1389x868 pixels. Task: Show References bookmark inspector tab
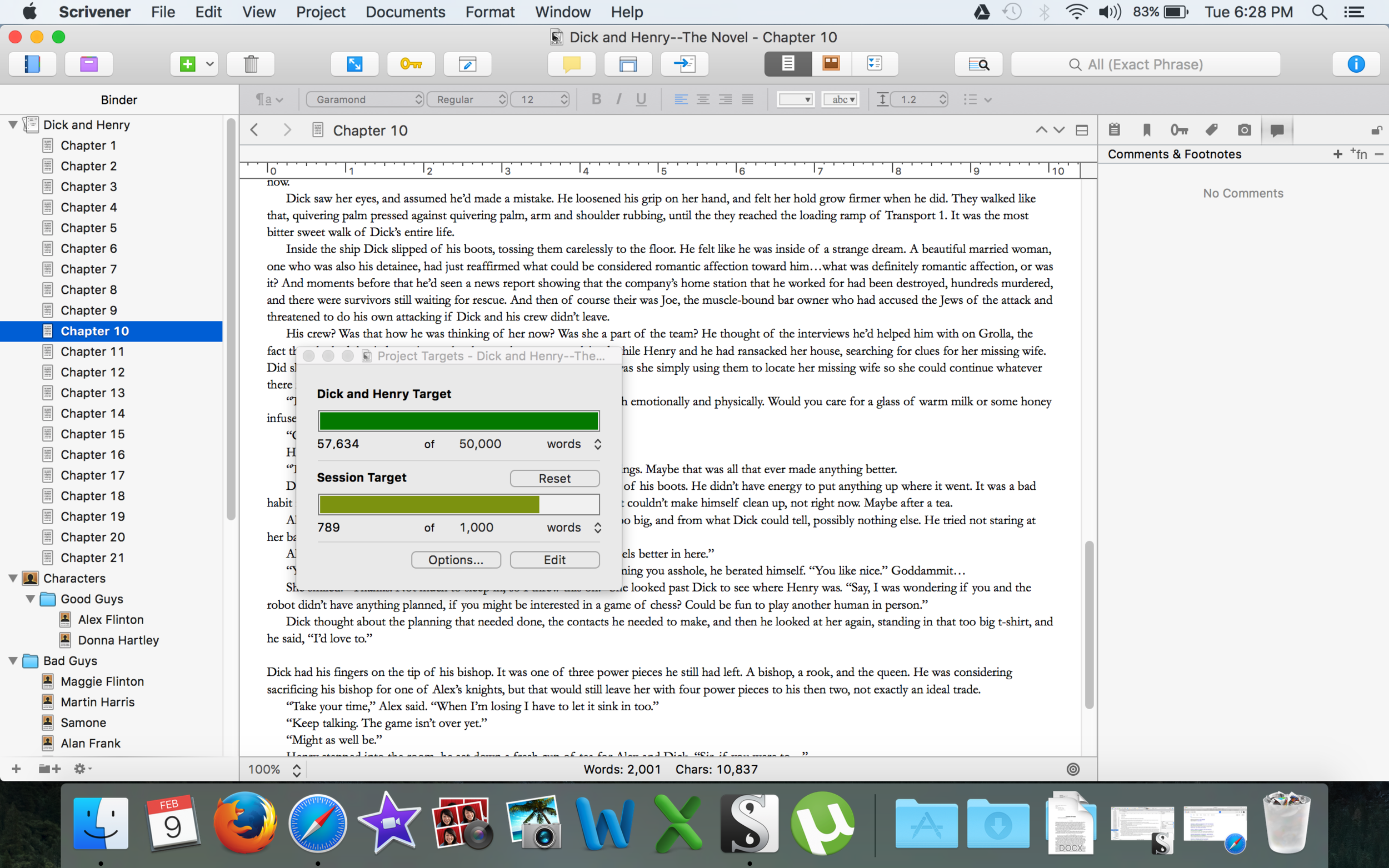1147,131
